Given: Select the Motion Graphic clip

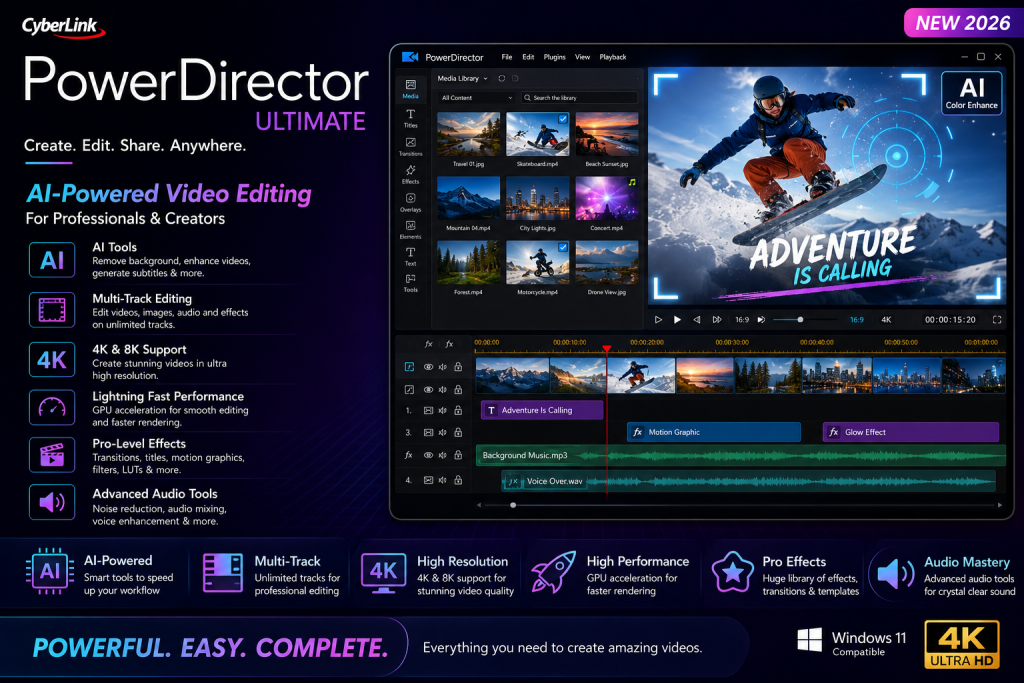Looking at the screenshot, I should point(714,432).
